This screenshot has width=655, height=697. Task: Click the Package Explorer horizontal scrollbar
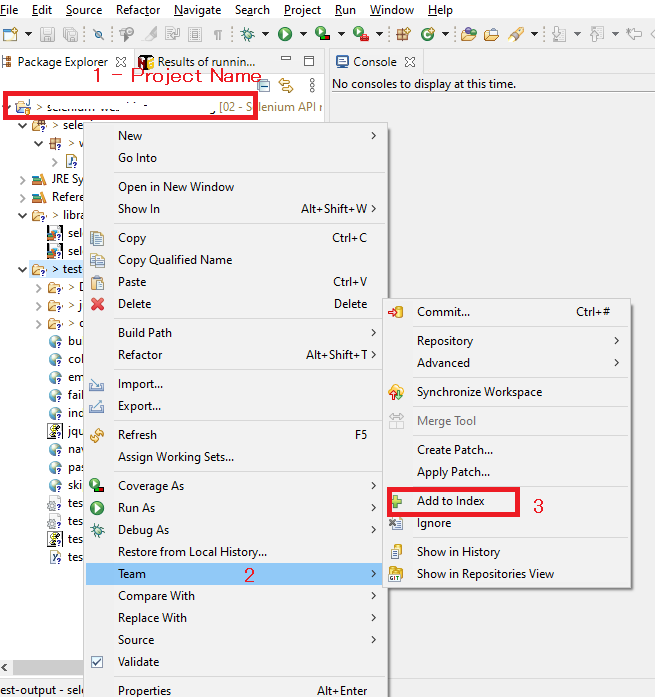48,667
